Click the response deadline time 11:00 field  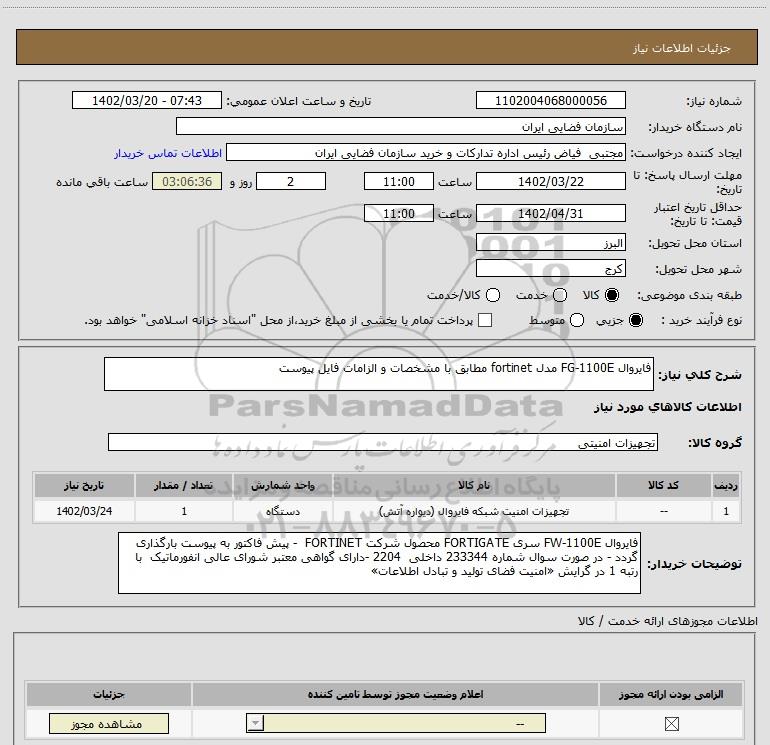coord(399,181)
